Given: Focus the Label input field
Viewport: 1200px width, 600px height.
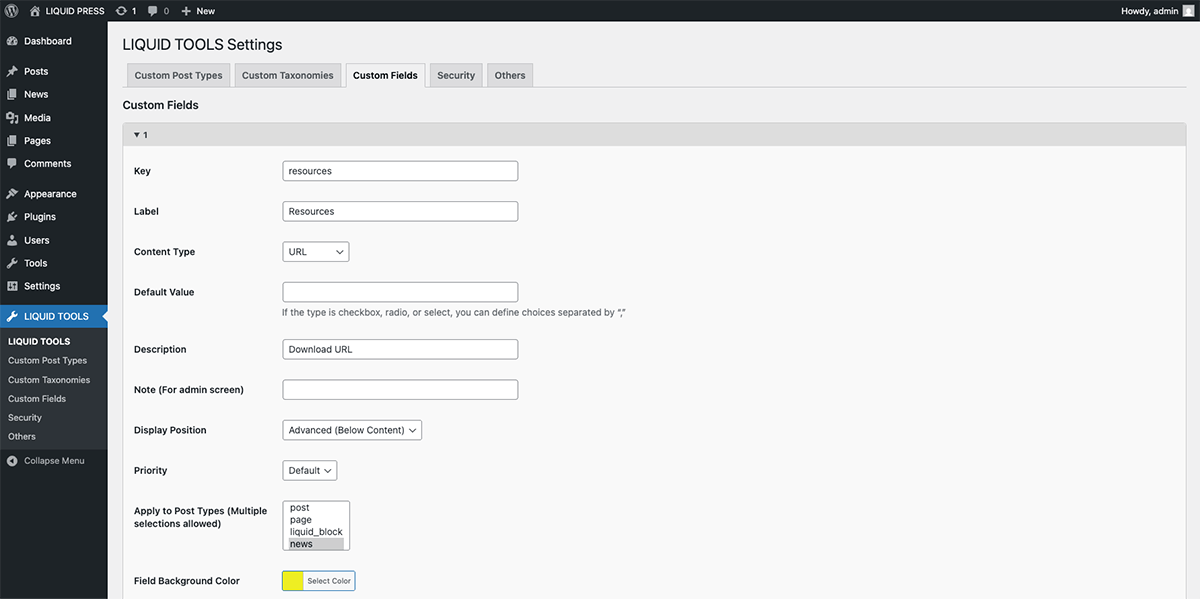Looking at the screenshot, I should [x=400, y=211].
